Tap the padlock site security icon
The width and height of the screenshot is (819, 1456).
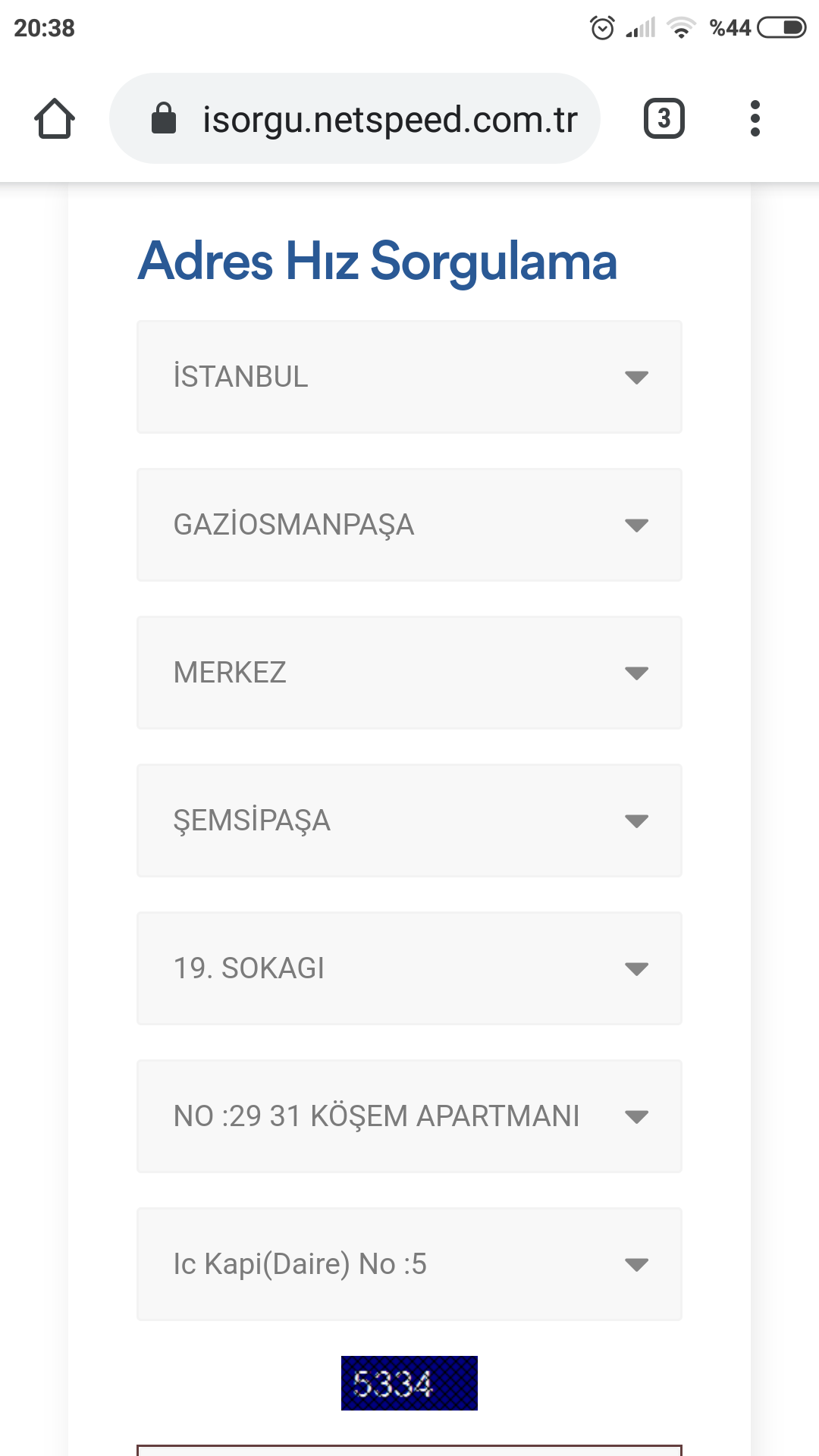click(x=164, y=118)
